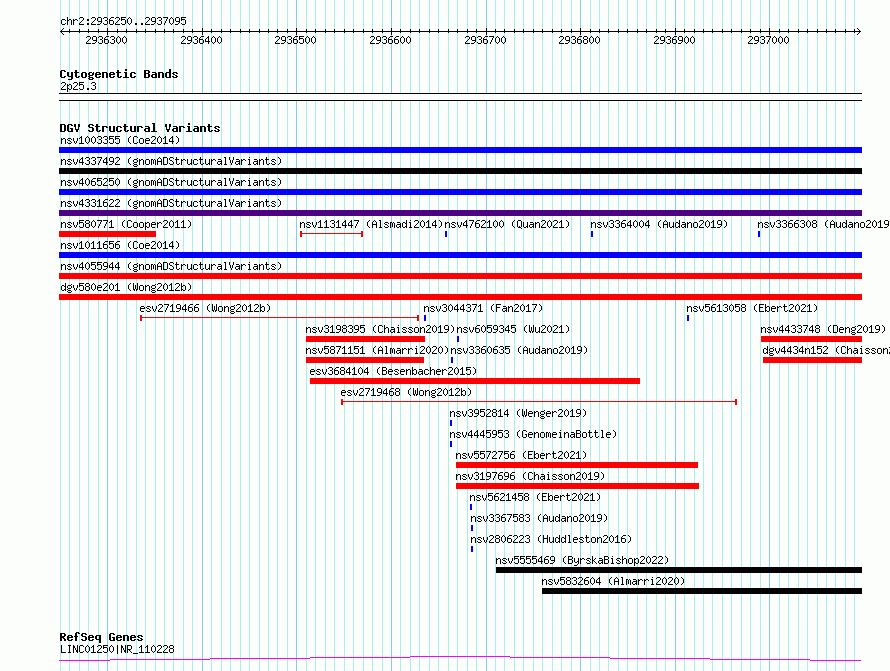
Task: Select the thin red span under esv2719468
Action: coord(539,402)
